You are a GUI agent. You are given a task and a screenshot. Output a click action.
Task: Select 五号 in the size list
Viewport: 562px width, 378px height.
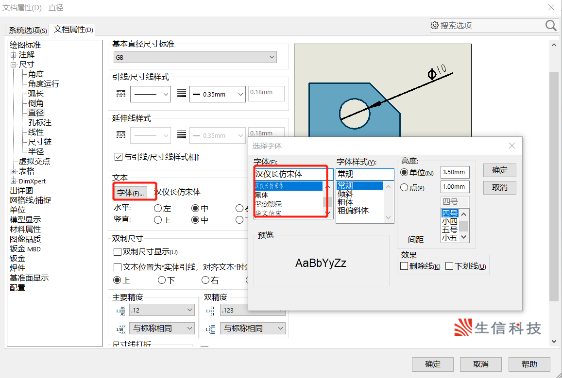(449, 230)
